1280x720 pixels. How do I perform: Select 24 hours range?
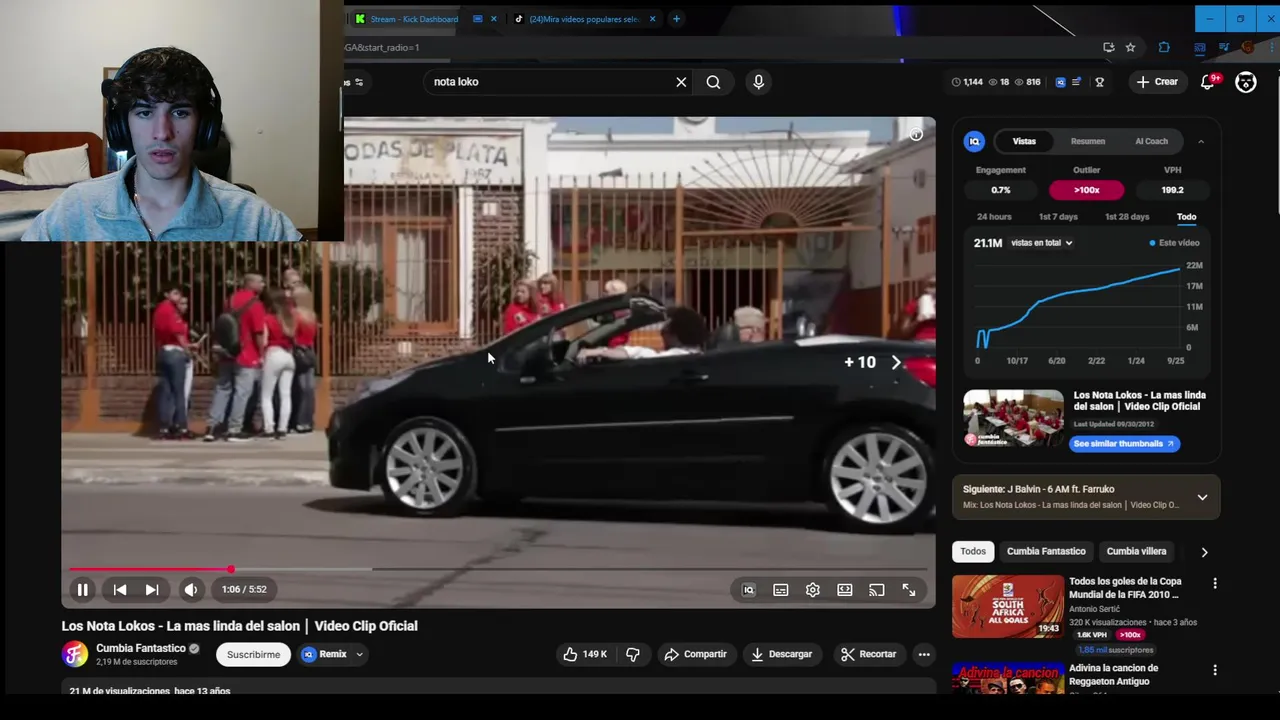coord(994,217)
